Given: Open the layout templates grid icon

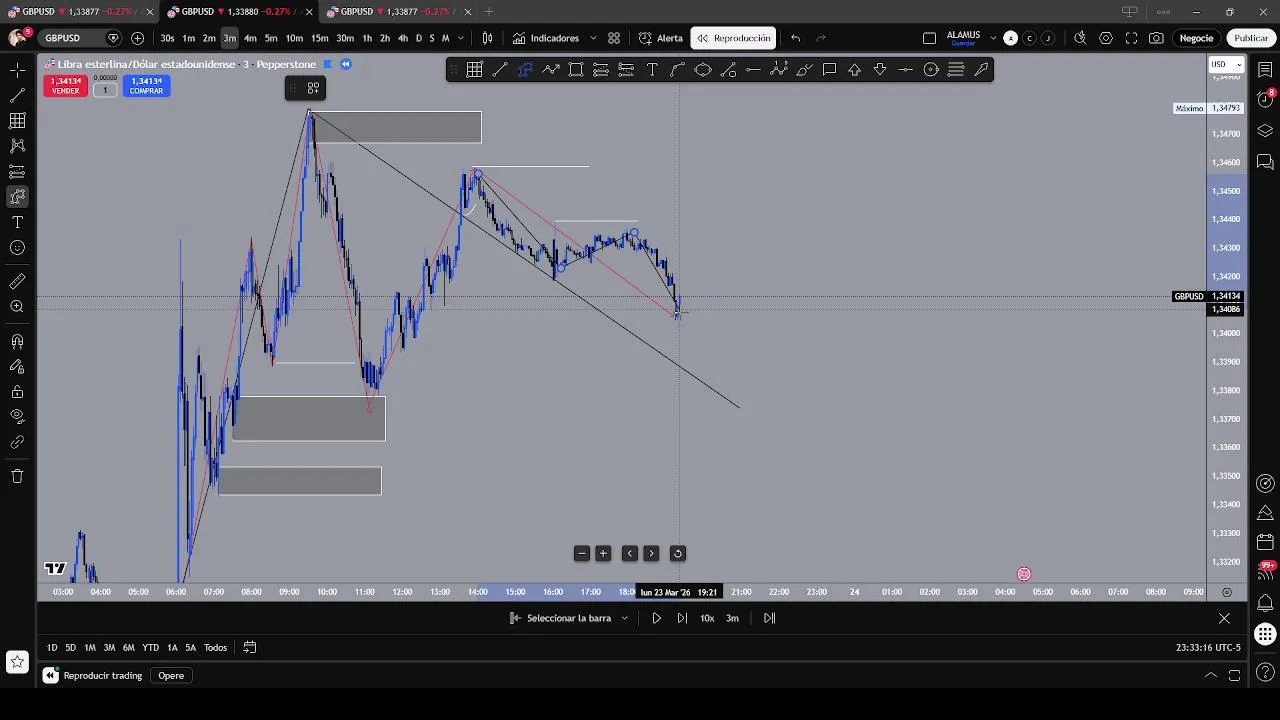Looking at the screenshot, I should (614, 38).
